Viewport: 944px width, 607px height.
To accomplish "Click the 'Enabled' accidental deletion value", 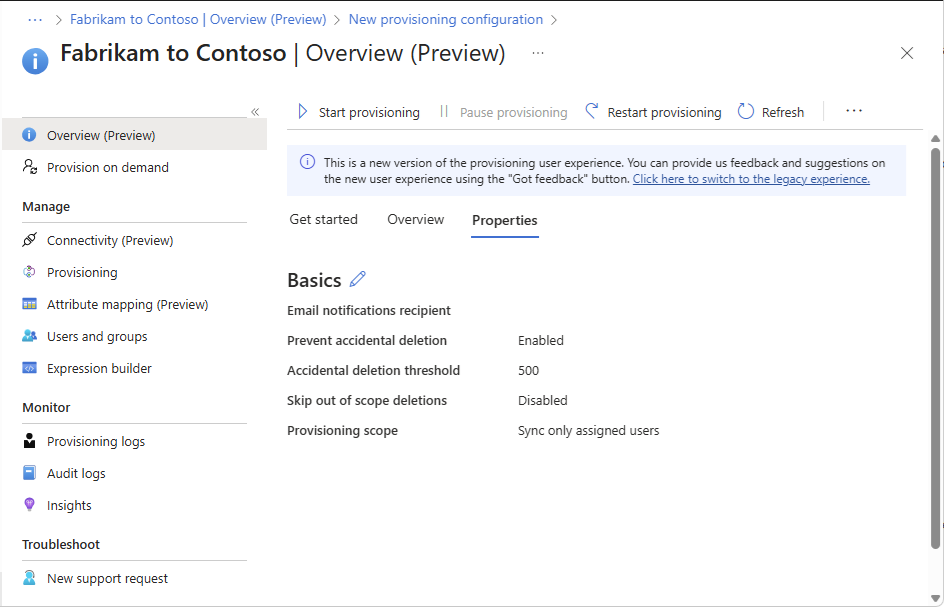I will (541, 340).
